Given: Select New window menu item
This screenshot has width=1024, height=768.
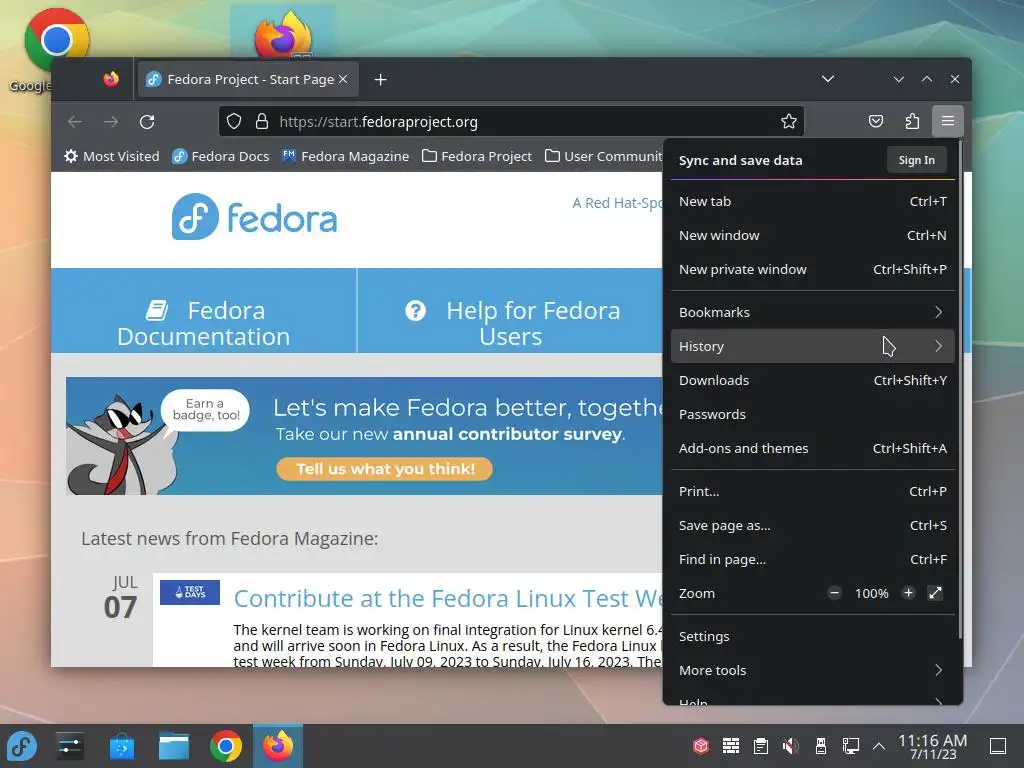Looking at the screenshot, I should pos(812,235).
